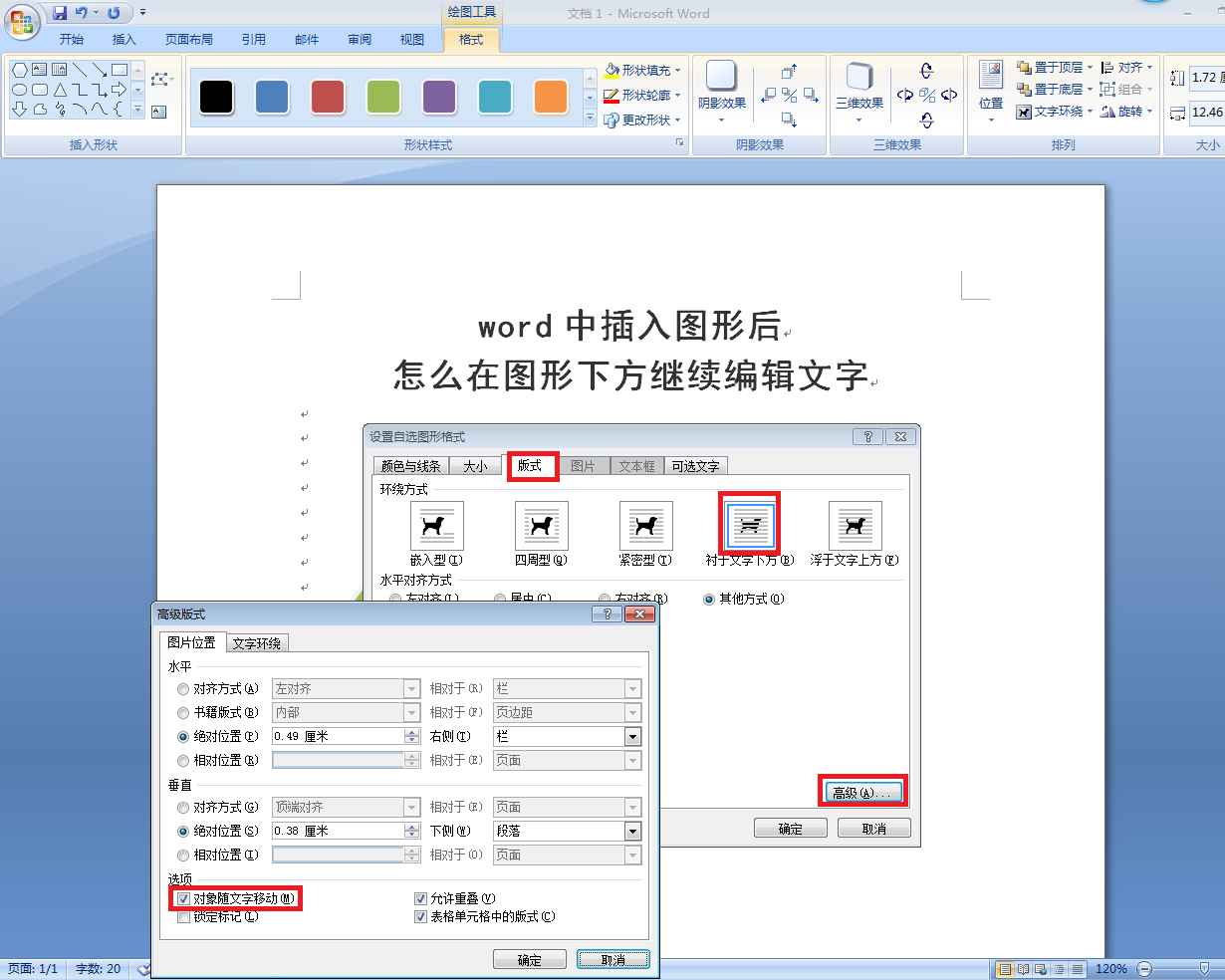Click 确定 in 设置自选图形格式 dialog
1225x980 pixels.
[791, 829]
